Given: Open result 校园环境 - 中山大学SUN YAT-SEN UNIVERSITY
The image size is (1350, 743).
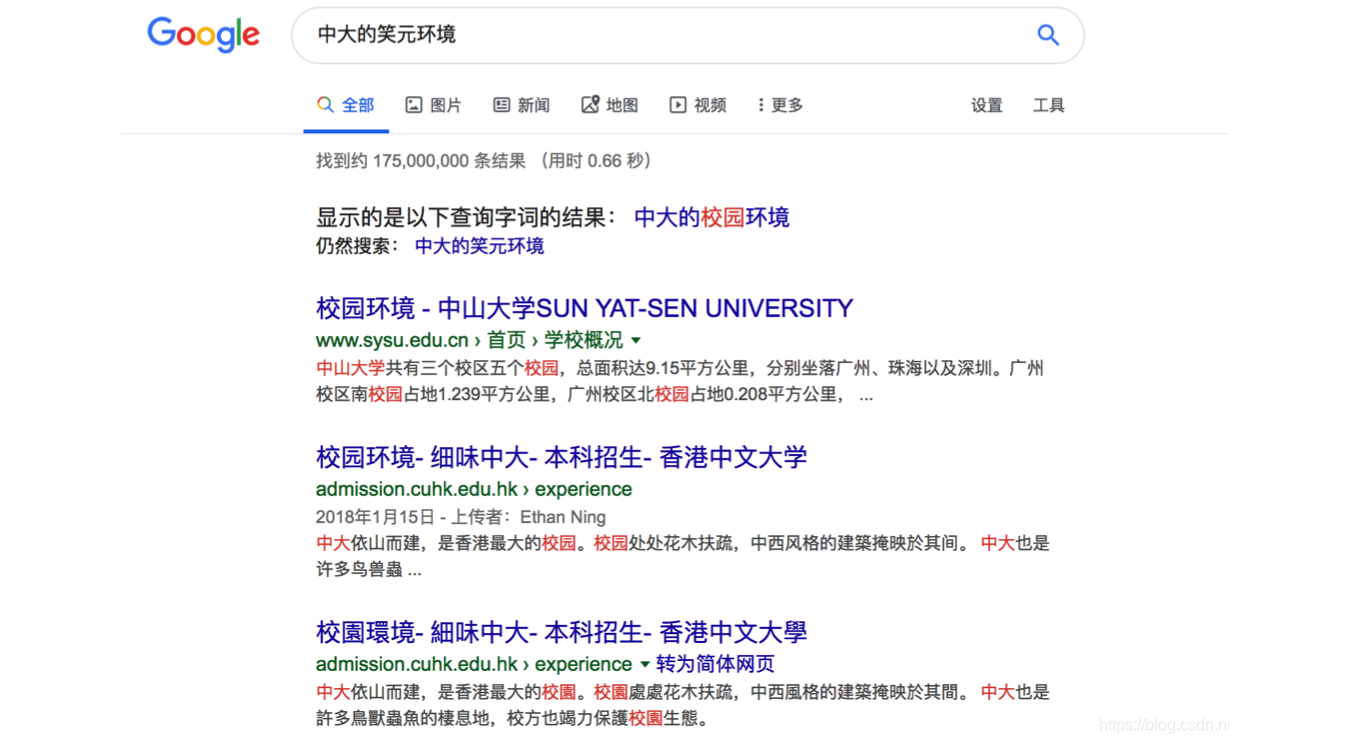Looking at the screenshot, I should pyautogui.click(x=585, y=308).
